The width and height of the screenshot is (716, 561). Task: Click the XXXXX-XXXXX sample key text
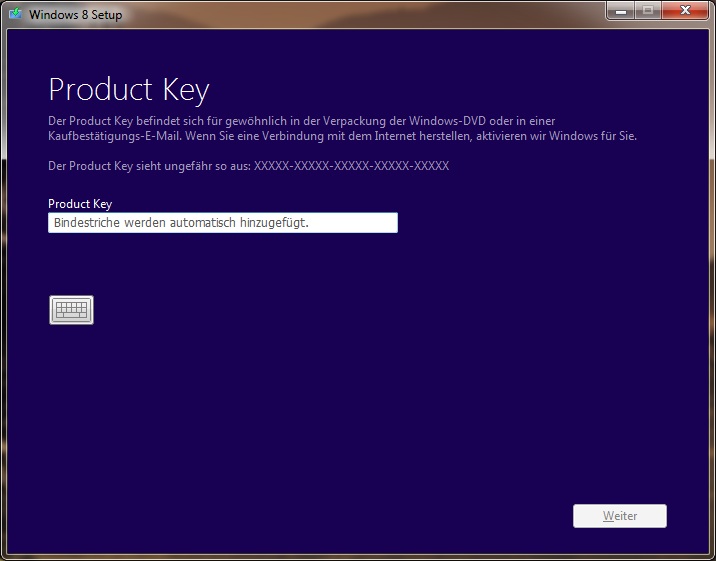click(351, 166)
